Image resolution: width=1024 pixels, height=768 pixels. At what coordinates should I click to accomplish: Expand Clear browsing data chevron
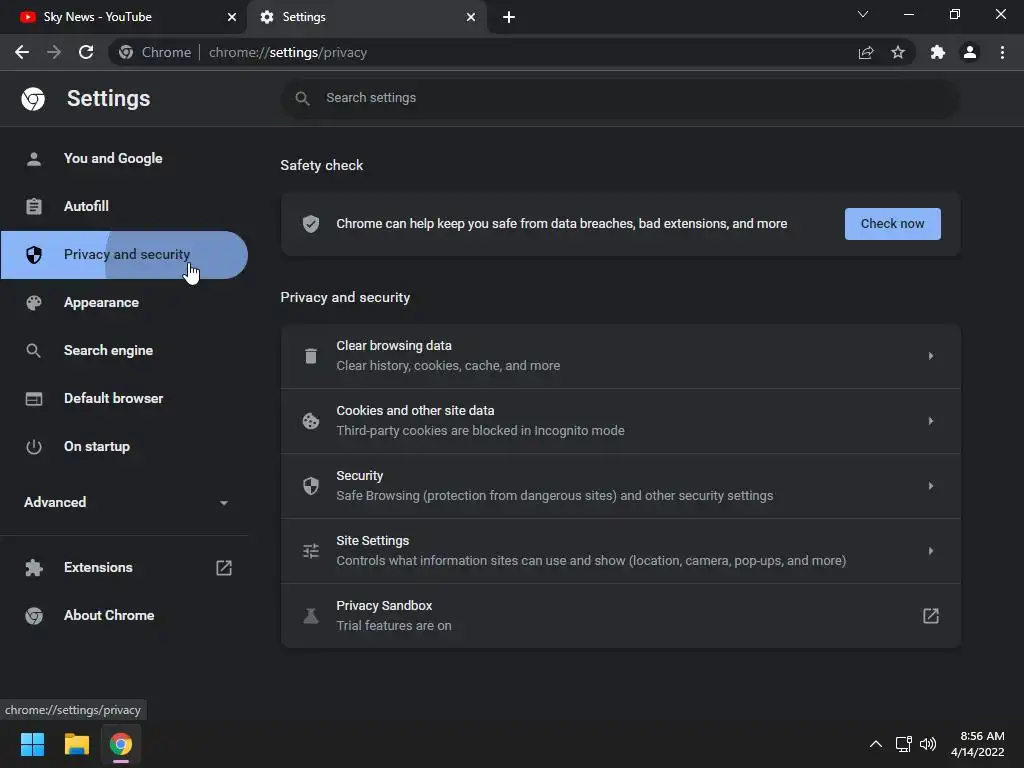[x=931, y=356]
